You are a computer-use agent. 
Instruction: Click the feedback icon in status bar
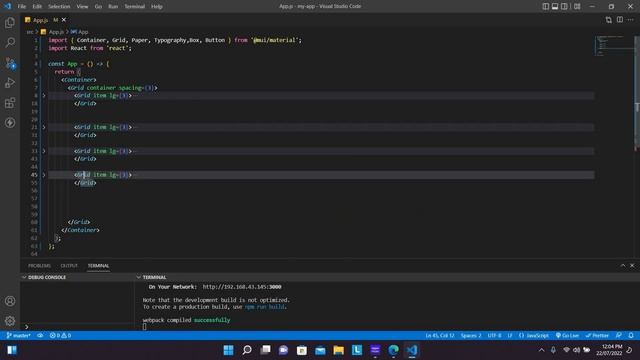coord(619,336)
